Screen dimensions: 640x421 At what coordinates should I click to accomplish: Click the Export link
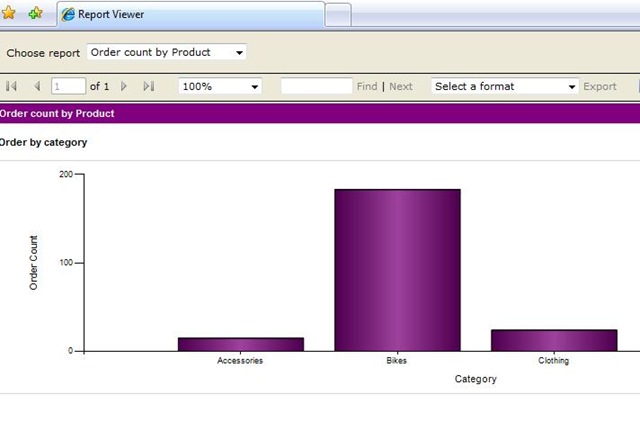(x=600, y=87)
